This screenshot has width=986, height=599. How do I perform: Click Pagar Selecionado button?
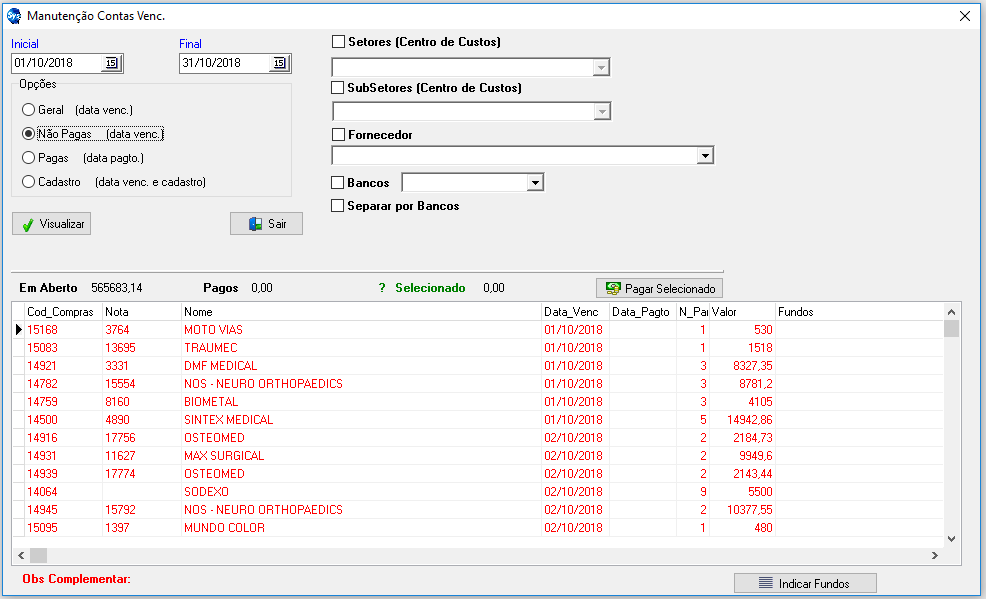click(x=659, y=288)
